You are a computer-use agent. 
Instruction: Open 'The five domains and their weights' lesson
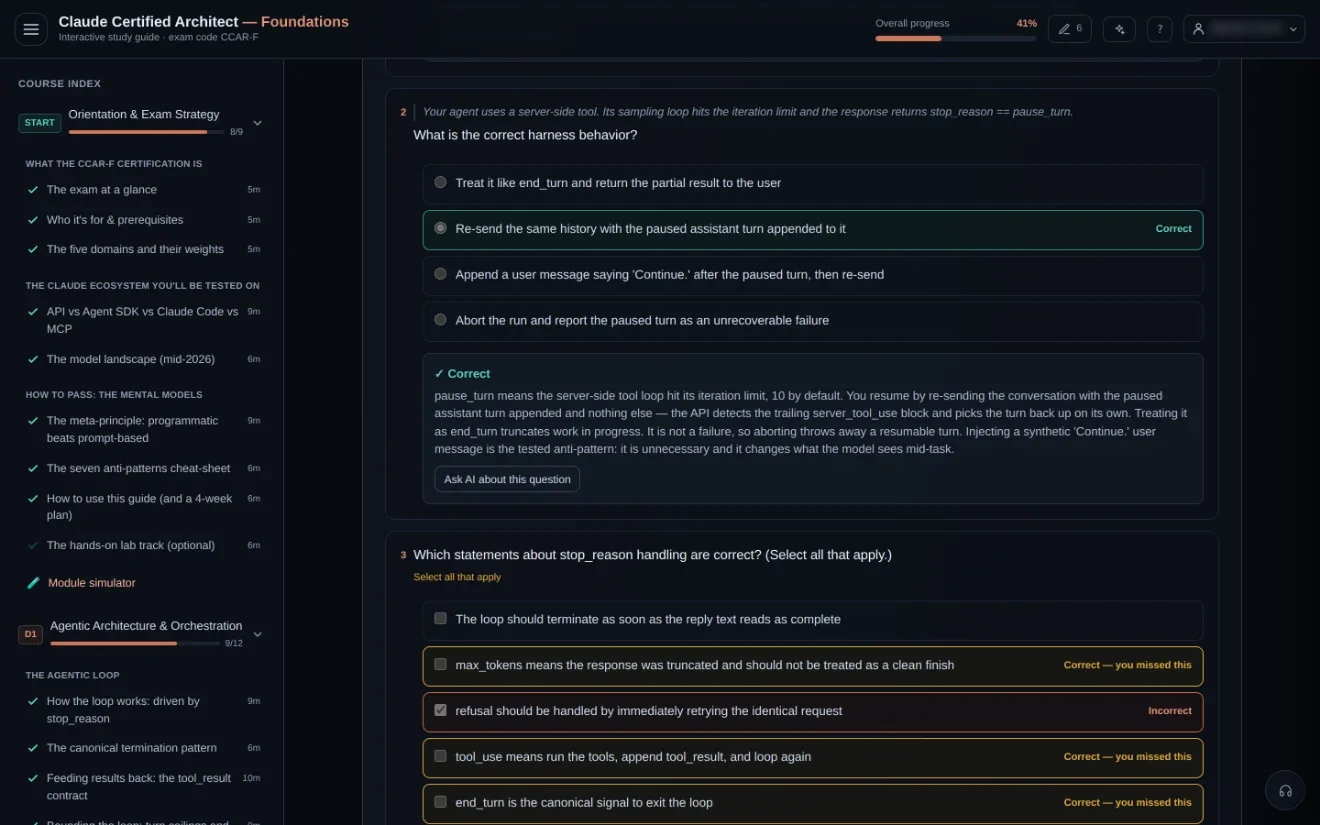(135, 250)
